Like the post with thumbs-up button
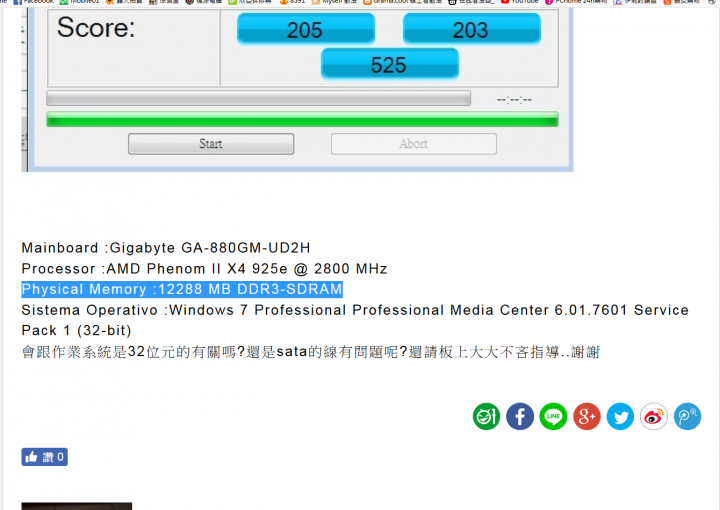 click(x=45, y=457)
